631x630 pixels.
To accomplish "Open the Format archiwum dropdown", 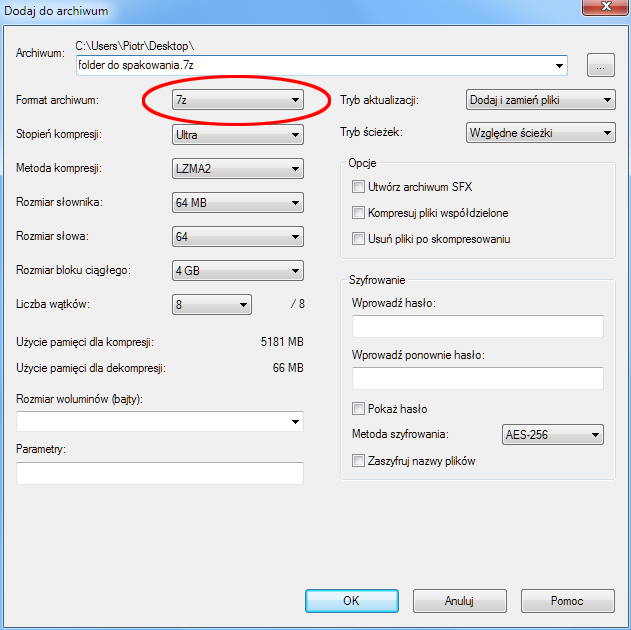I will coord(237,100).
